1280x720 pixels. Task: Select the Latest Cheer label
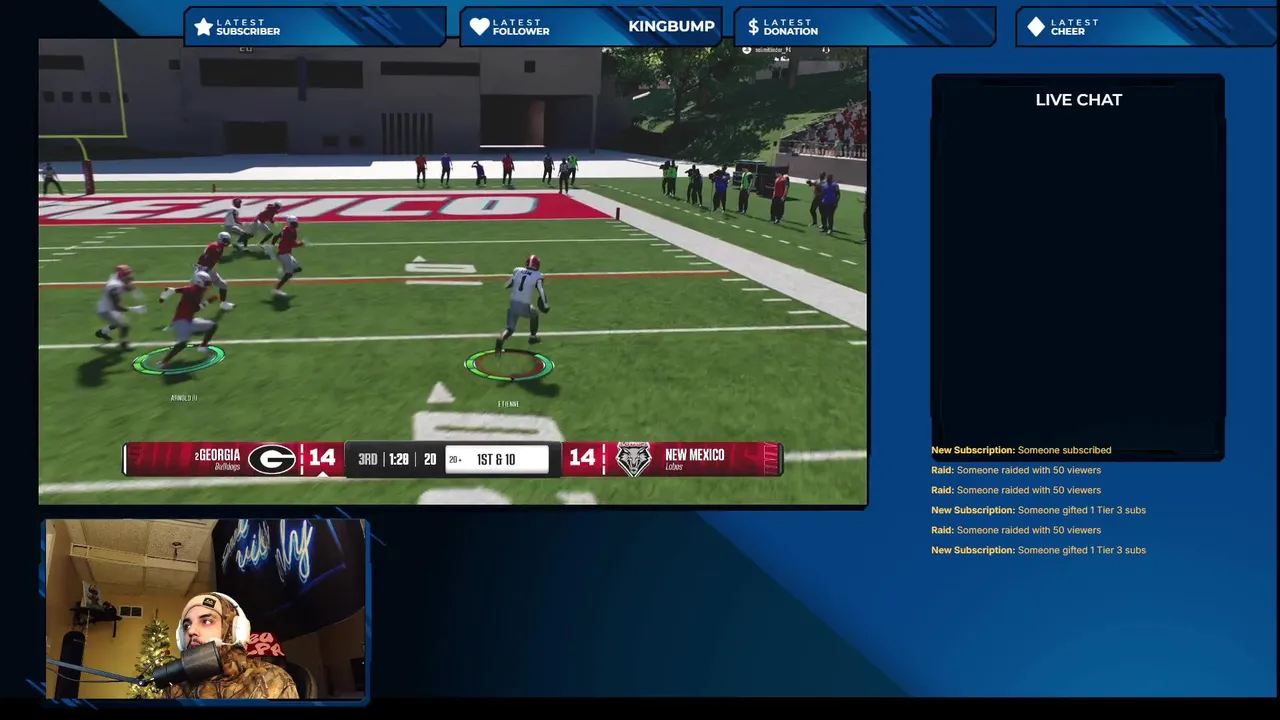(1075, 27)
